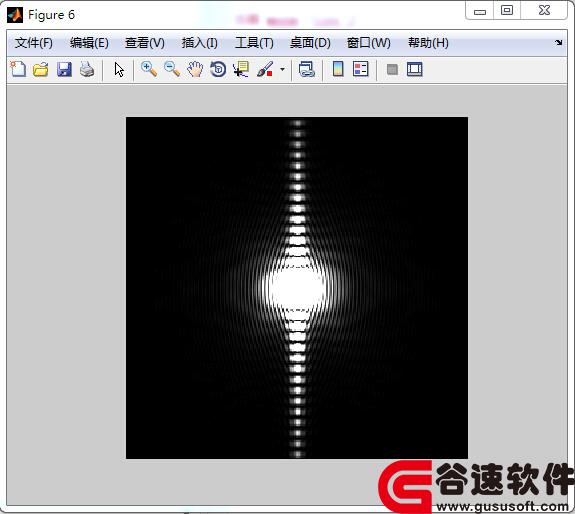This screenshot has width=575, height=514.
Task: Open the 工具(T) menu
Action: tap(254, 43)
